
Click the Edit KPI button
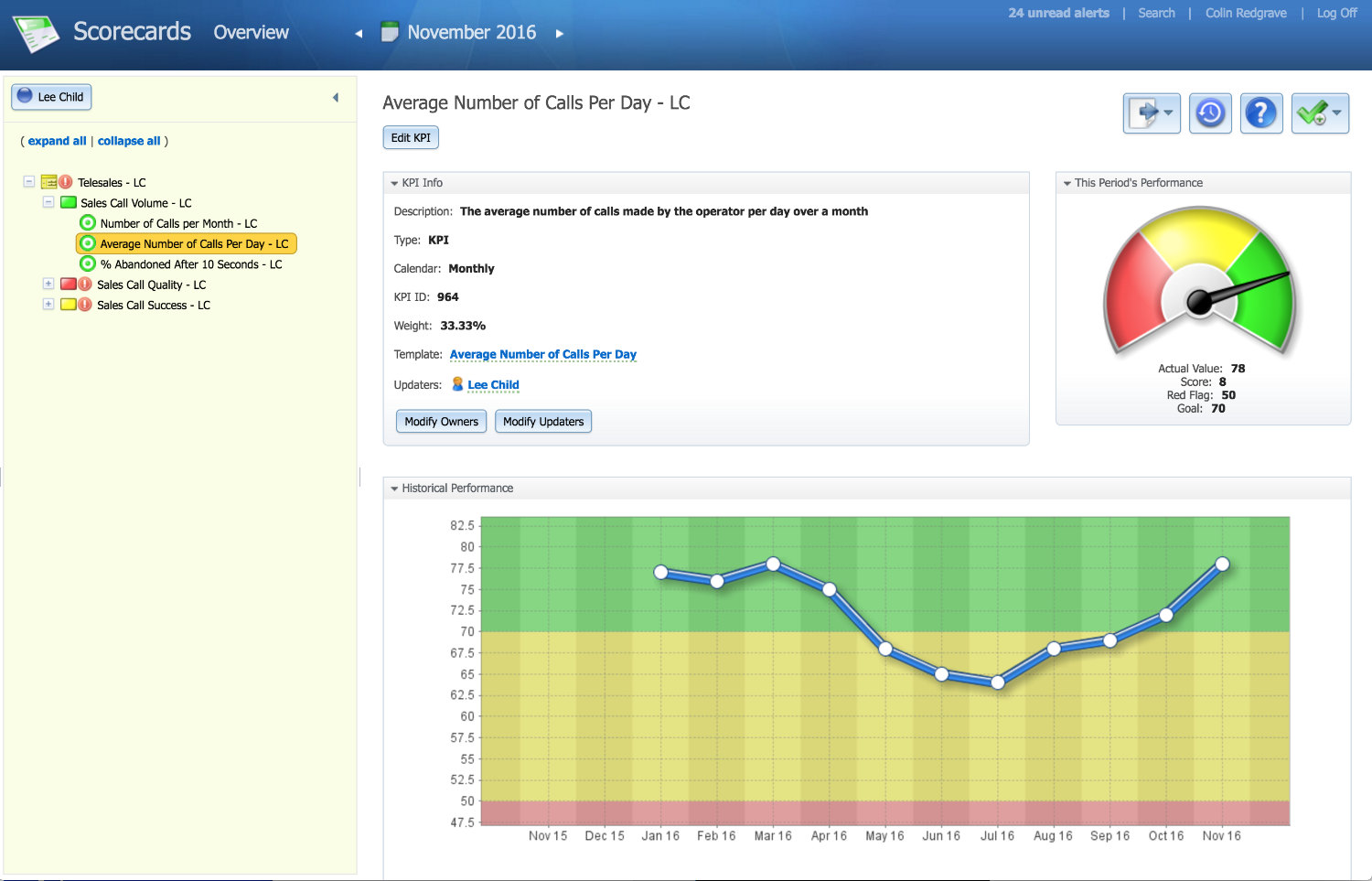(411, 137)
